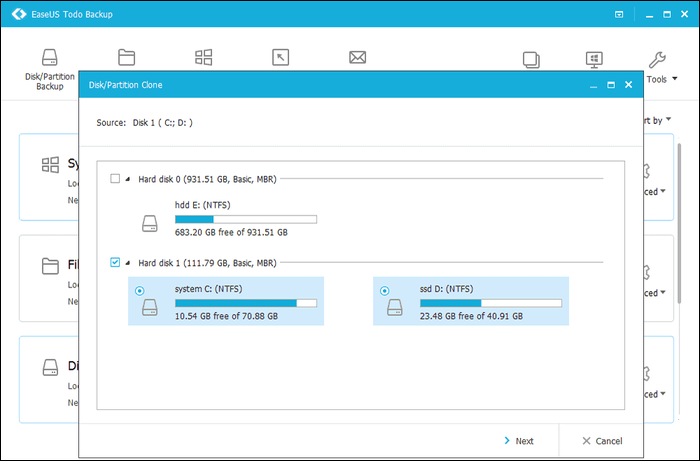Click the "Source: Disk 1 ( C:; D: )" text
700x461 pixels.
[145, 123]
